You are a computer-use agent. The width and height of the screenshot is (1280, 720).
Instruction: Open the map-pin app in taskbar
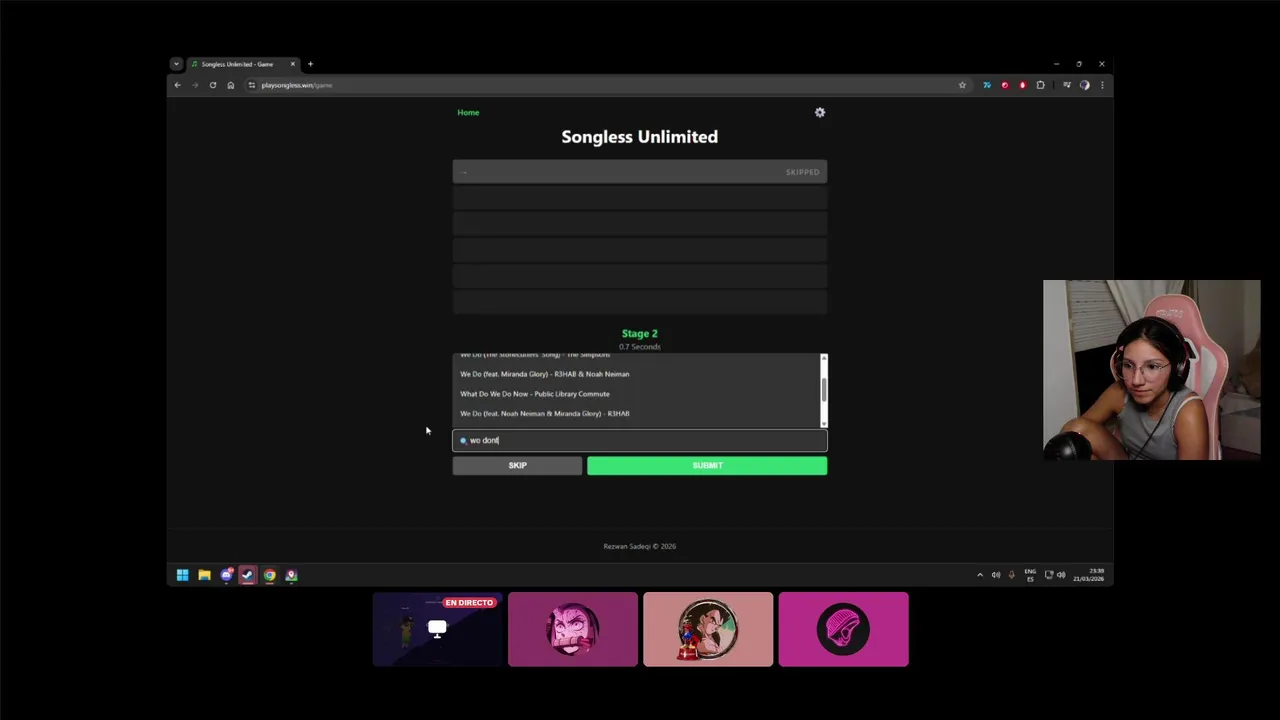click(x=291, y=575)
